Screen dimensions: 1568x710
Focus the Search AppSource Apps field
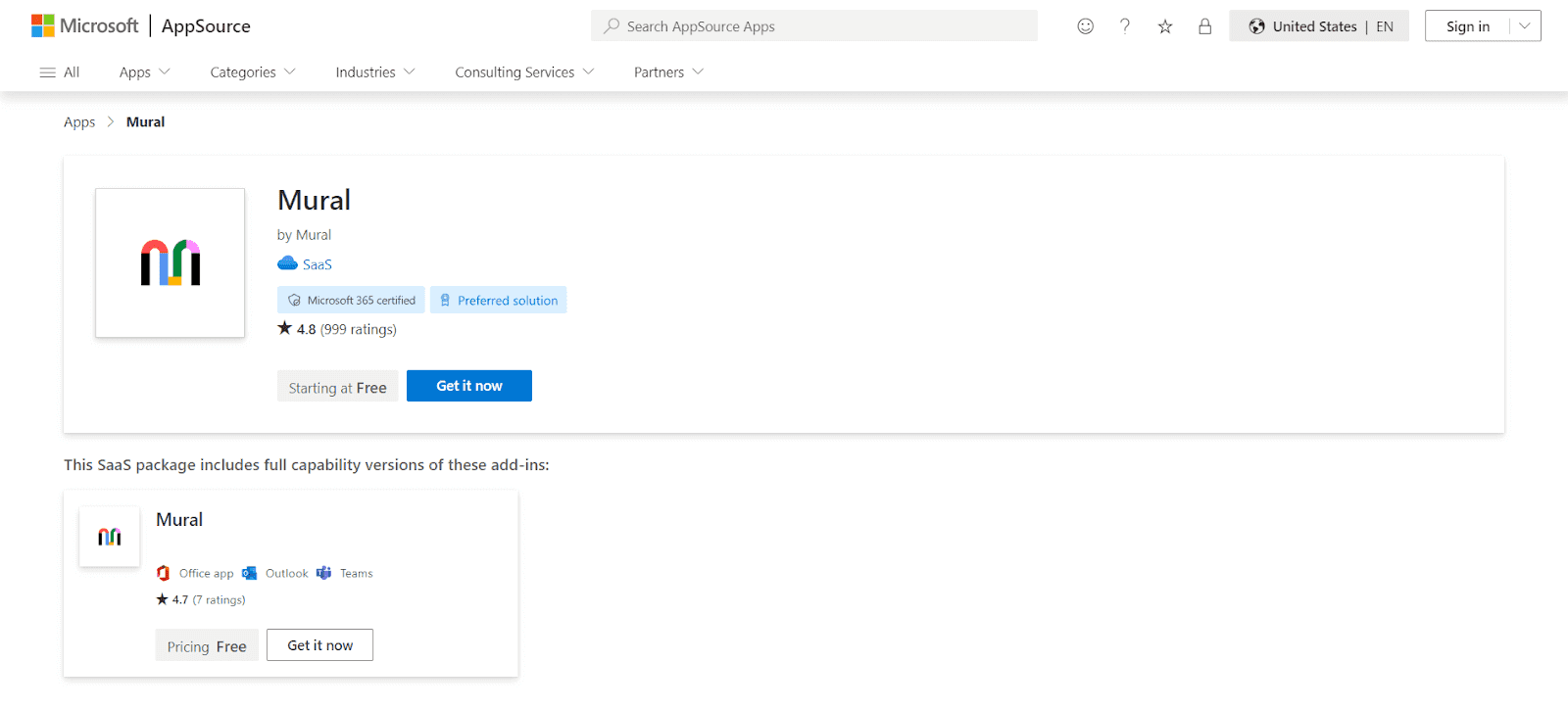point(813,26)
